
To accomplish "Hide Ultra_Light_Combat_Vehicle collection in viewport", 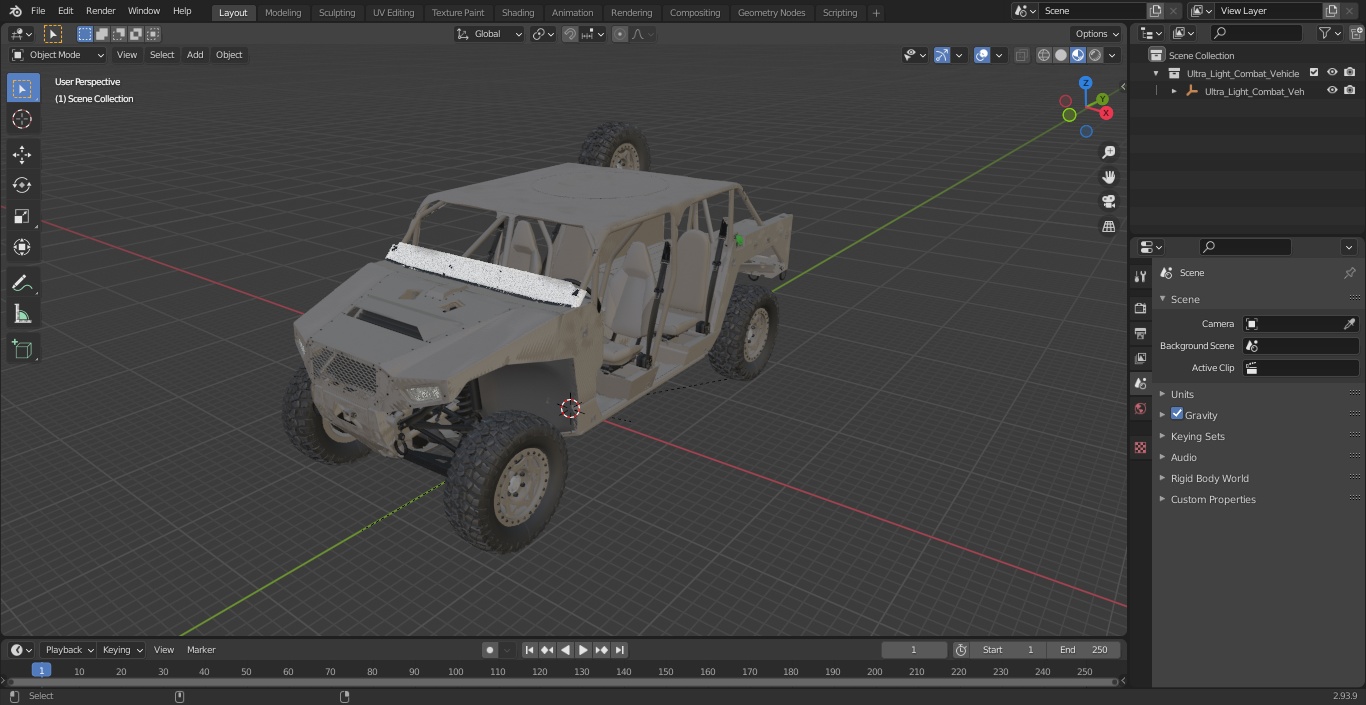I will click(x=1332, y=73).
